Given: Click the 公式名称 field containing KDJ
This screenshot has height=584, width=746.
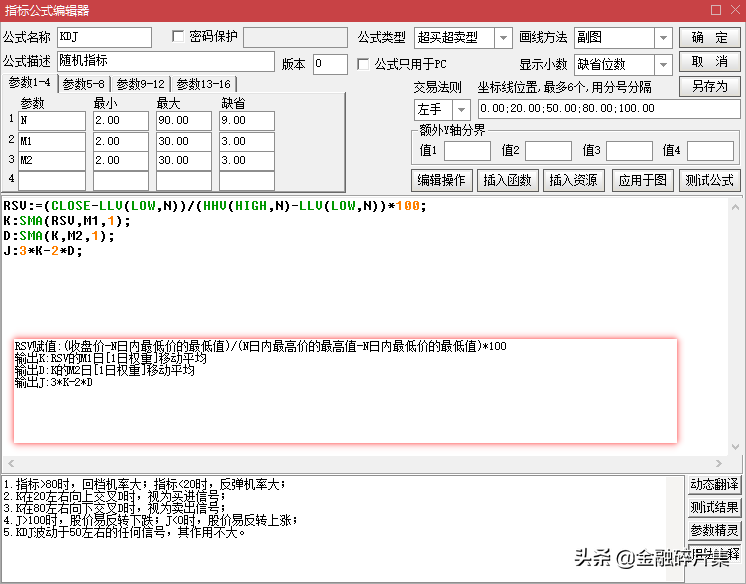Looking at the screenshot, I should (105, 38).
